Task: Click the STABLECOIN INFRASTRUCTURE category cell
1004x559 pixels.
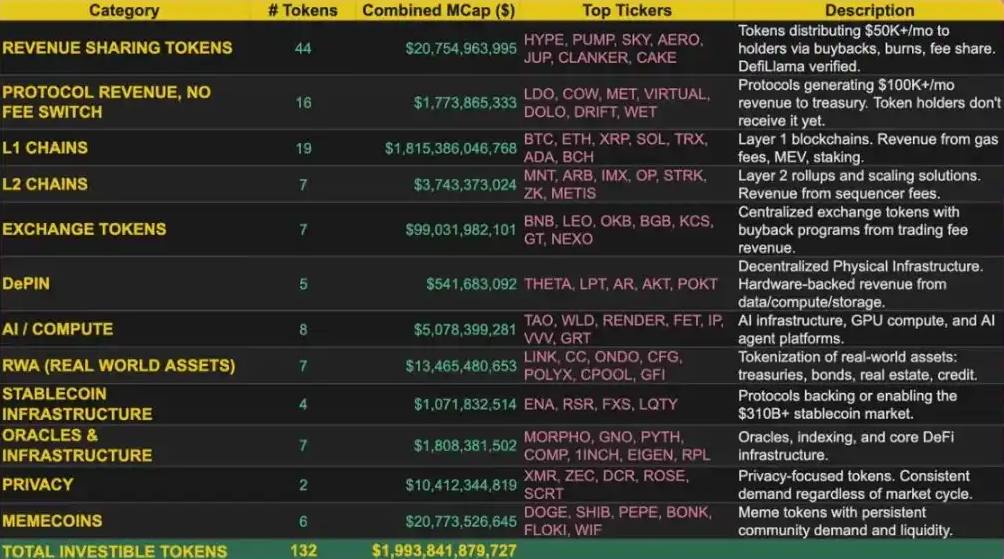Action: 77,404
